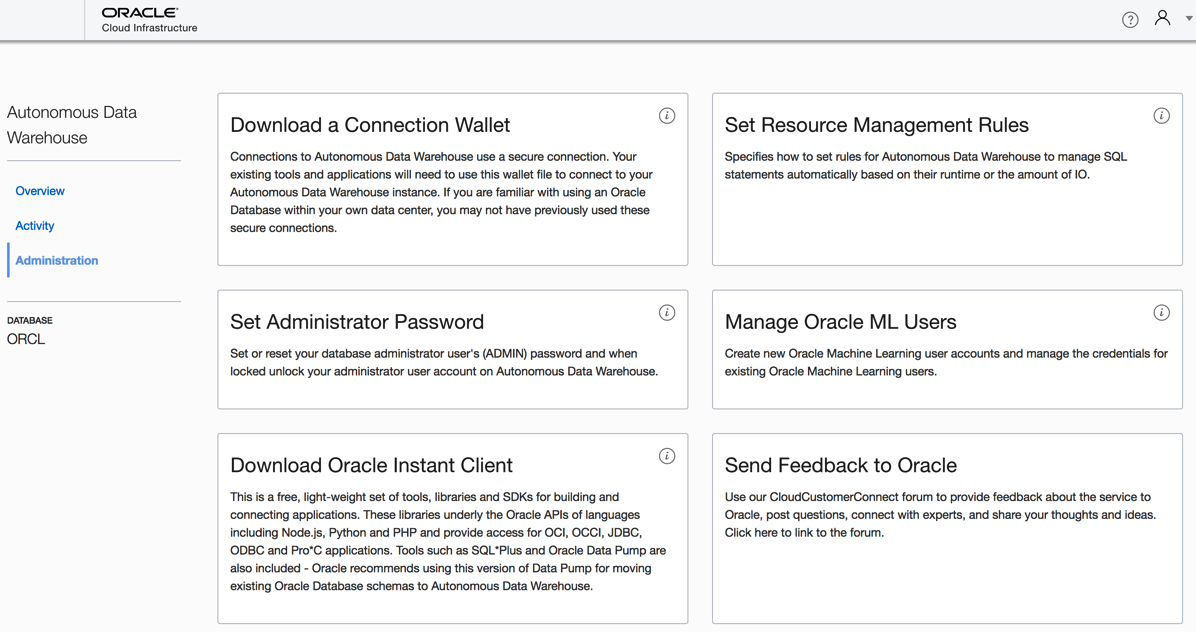Screen dimensions: 1196x632
Task: Open the Manage Oracle ML Users heading
Action: pos(840,322)
